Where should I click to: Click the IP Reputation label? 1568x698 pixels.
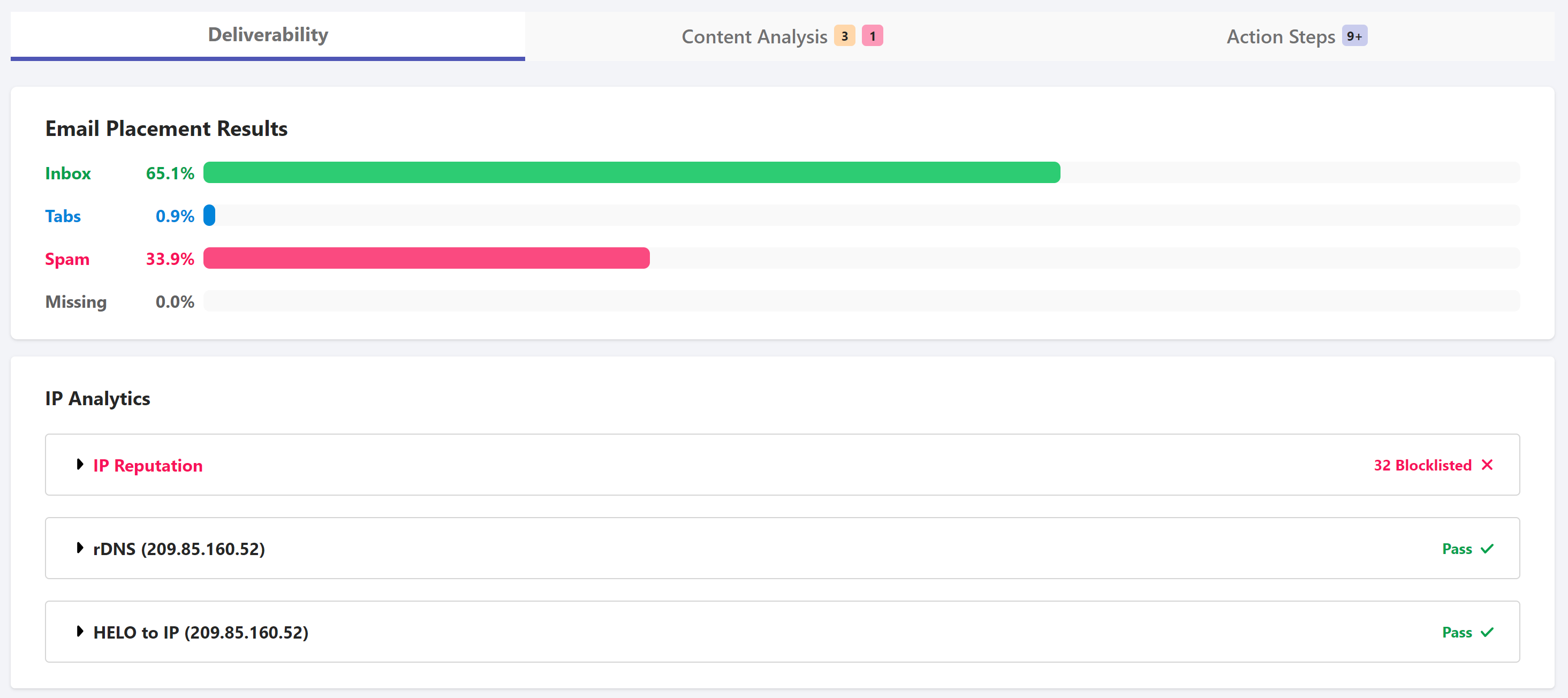pyautogui.click(x=148, y=466)
